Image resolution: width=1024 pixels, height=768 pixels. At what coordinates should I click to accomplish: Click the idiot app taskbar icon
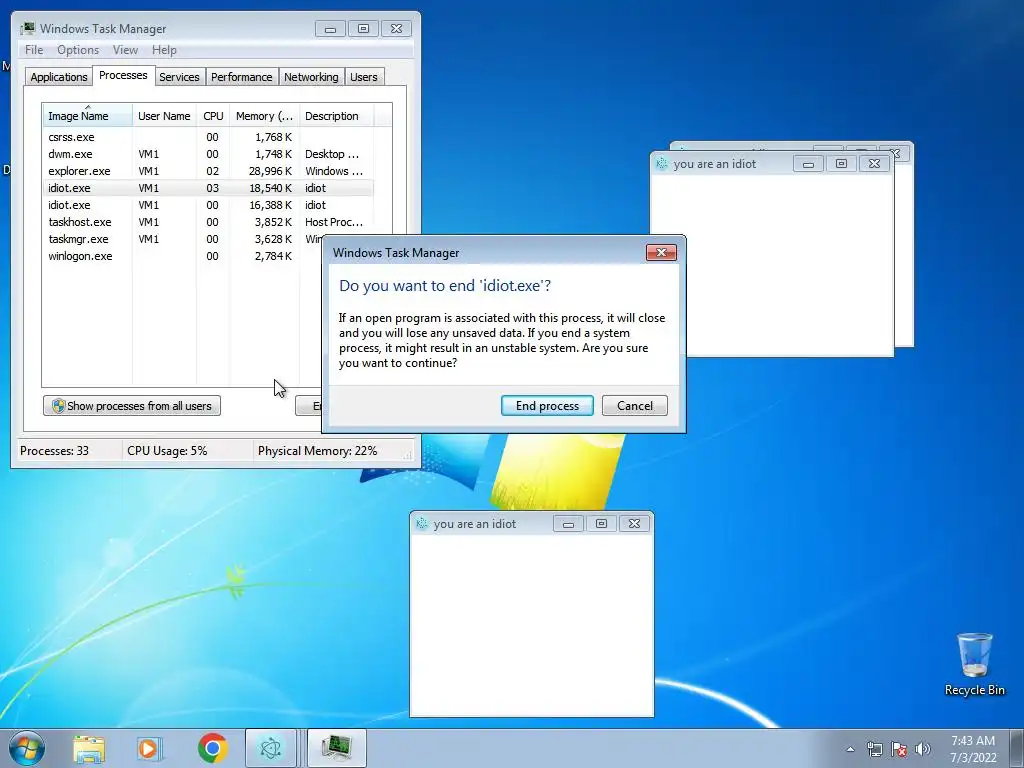point(270,748)
